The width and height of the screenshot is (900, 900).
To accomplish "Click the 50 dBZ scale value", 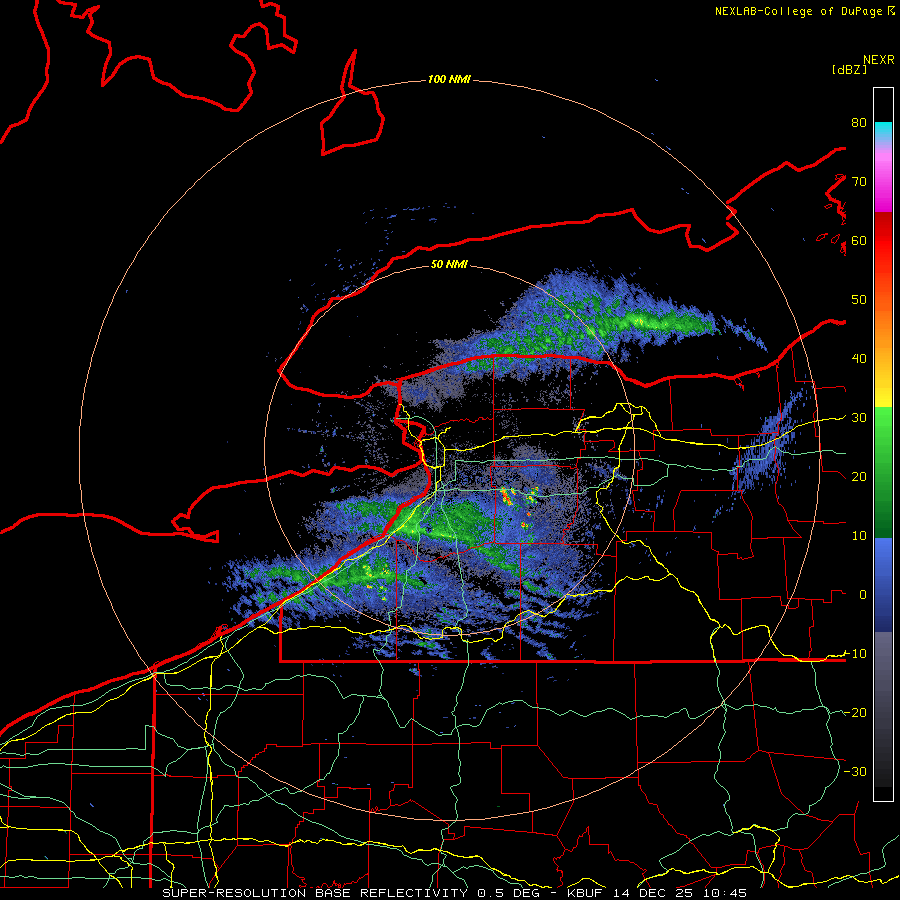I will click(859, 300).
